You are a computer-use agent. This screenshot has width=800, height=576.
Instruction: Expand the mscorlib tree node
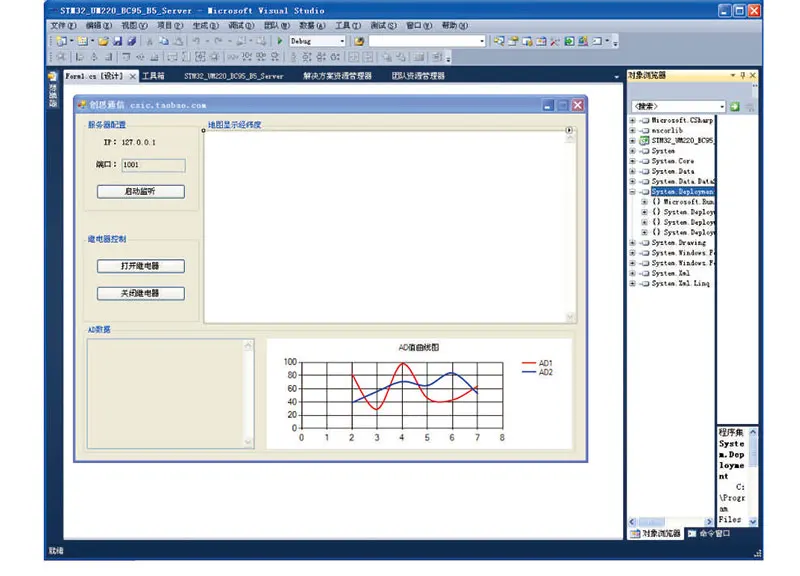tap(633, 131)
